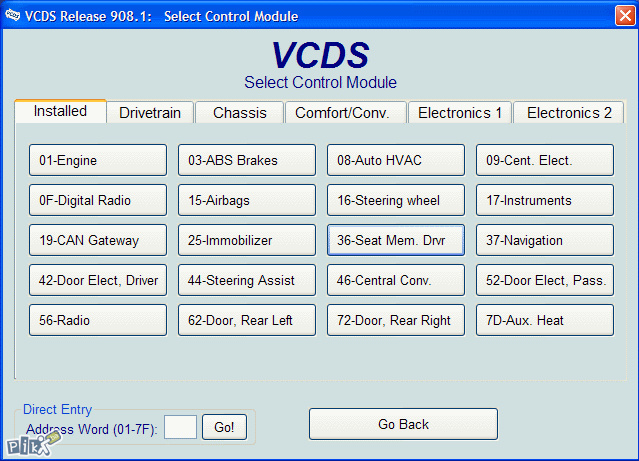Open the 17-Instruments module
639x461 pixels.
tap(545, 200)
